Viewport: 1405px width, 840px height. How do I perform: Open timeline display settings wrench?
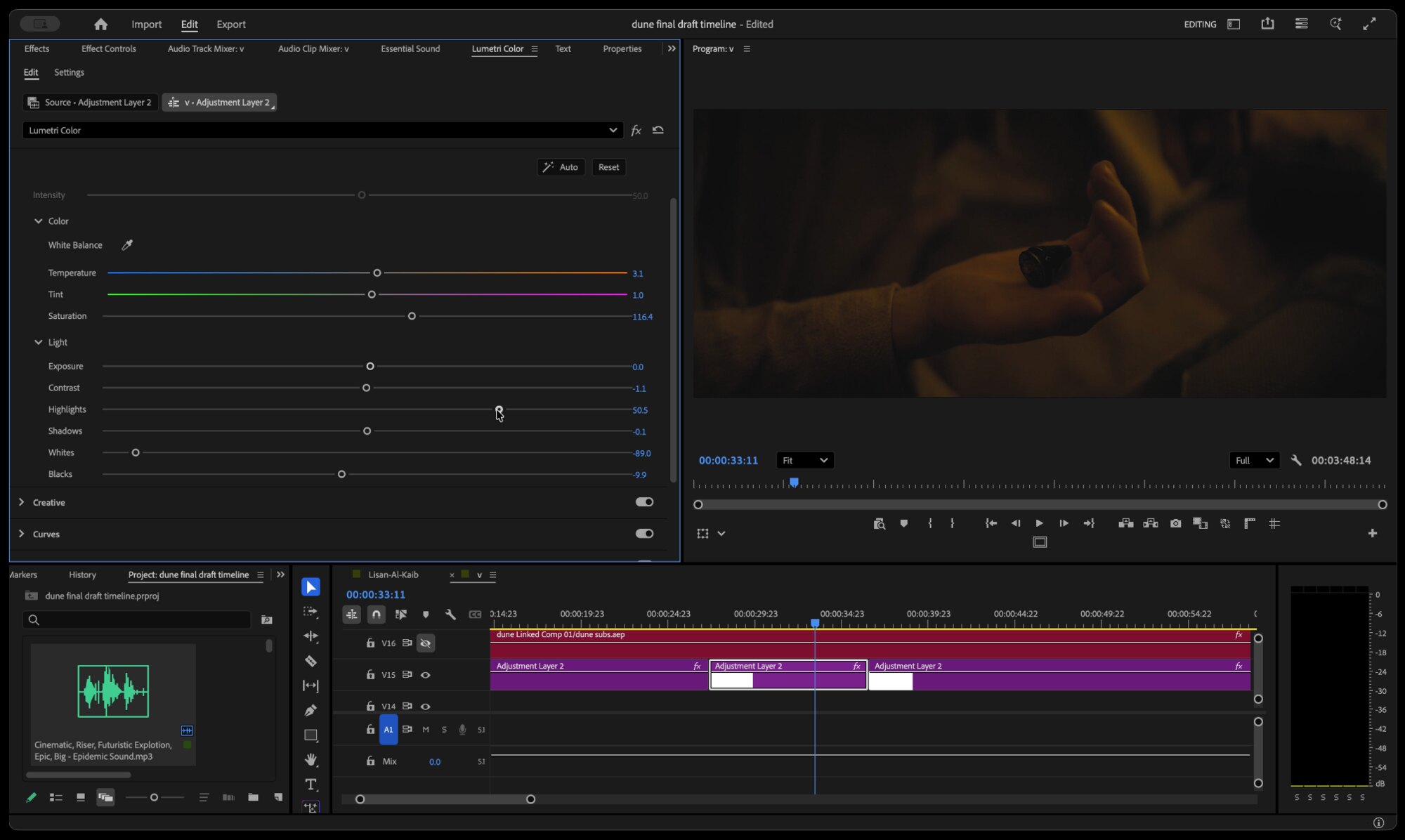point(450,615)
